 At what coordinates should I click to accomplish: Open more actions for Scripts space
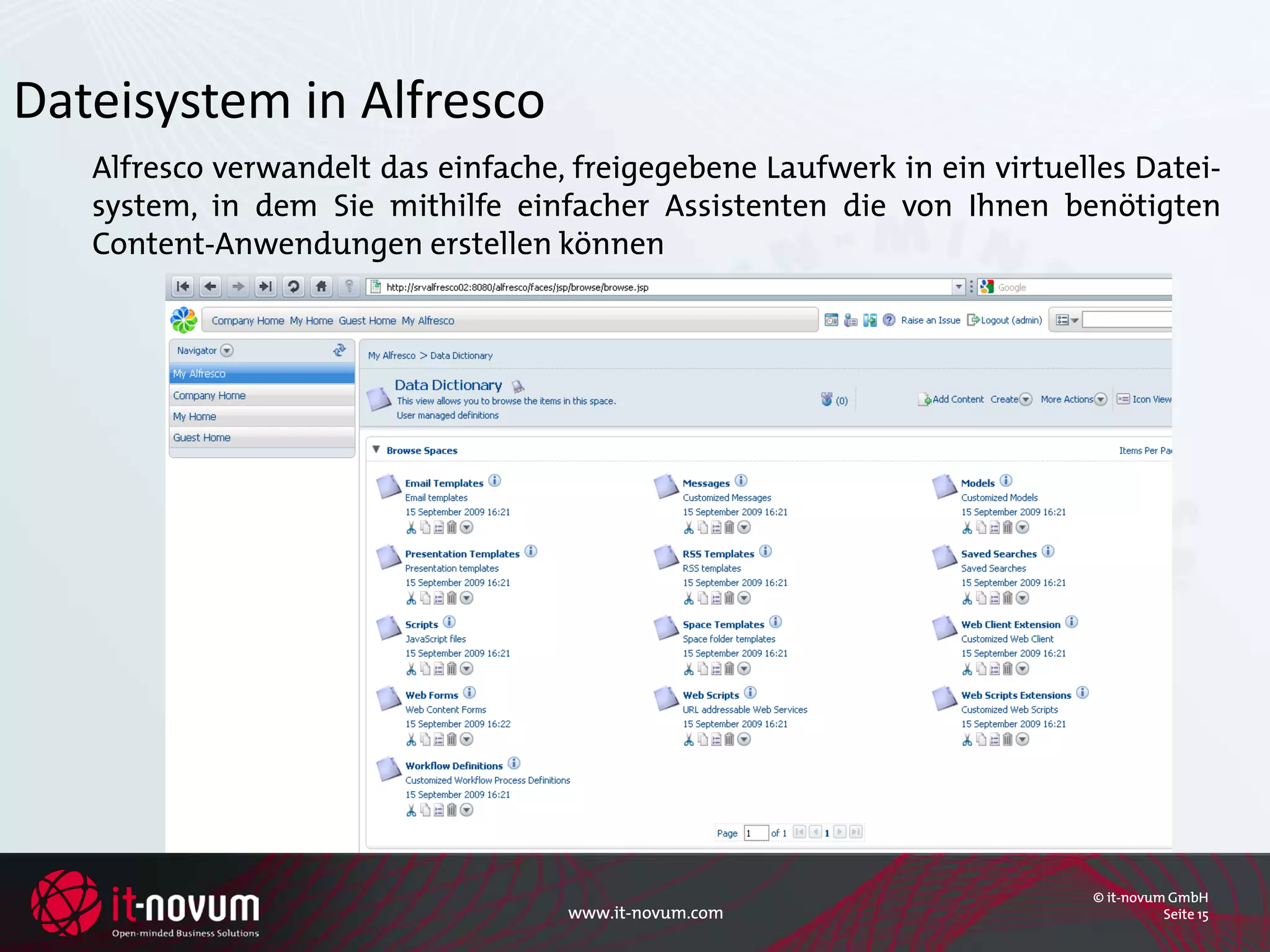tap(467, 669)
